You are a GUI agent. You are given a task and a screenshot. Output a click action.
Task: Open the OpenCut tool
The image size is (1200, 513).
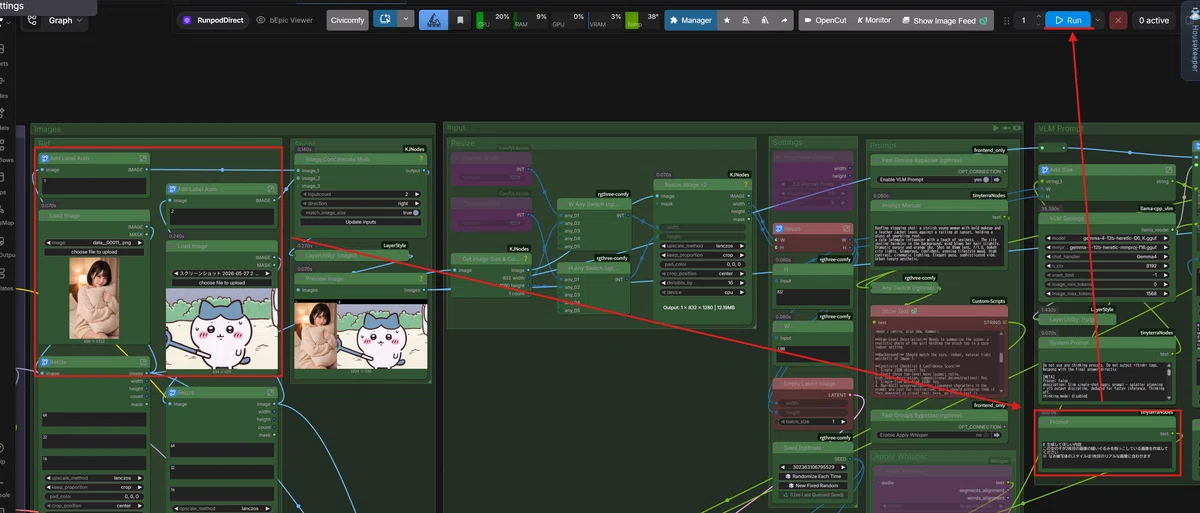click(824, 20)
